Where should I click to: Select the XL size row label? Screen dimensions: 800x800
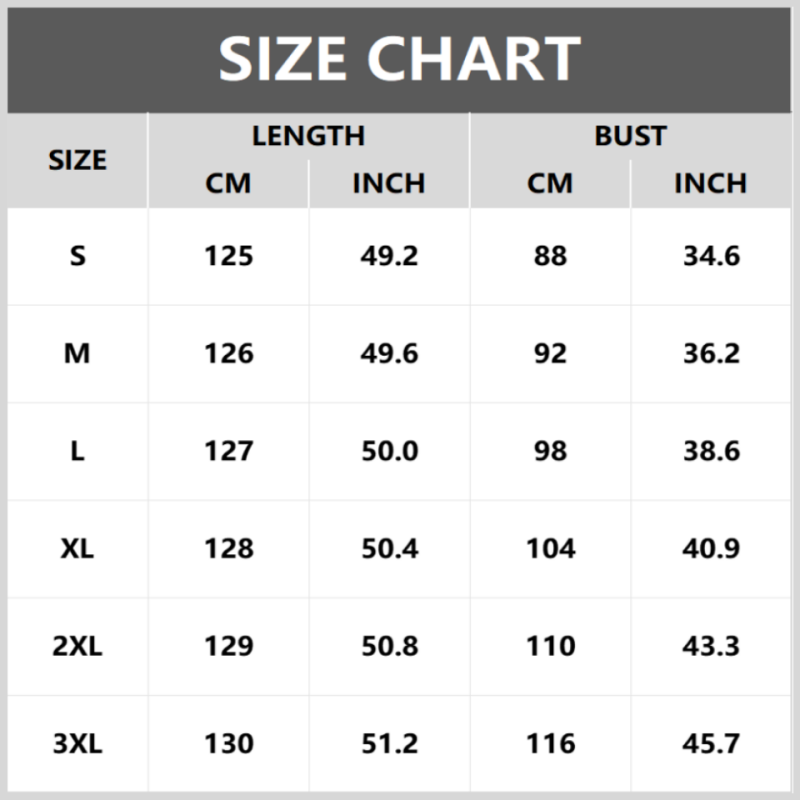pos(77,549)
